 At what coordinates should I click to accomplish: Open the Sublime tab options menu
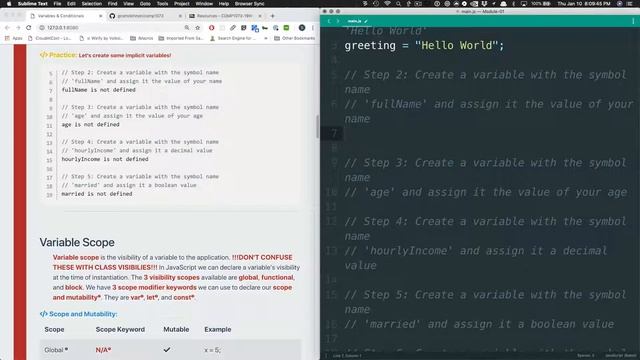click(x=633, y=21)
